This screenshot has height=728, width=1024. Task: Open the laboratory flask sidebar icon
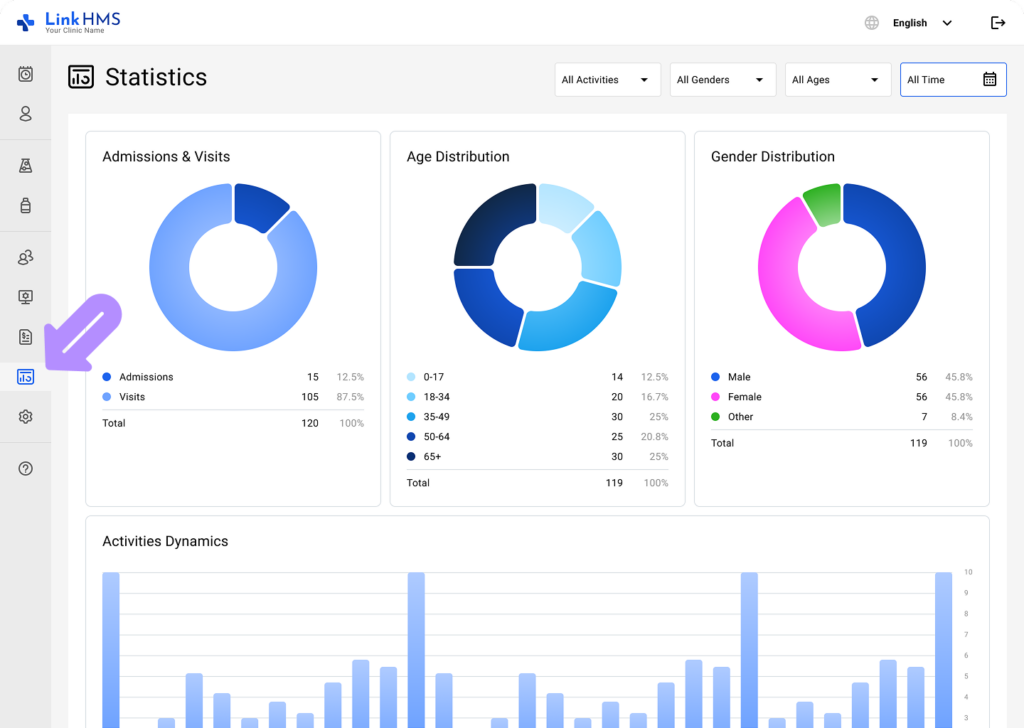pos(26,166)
